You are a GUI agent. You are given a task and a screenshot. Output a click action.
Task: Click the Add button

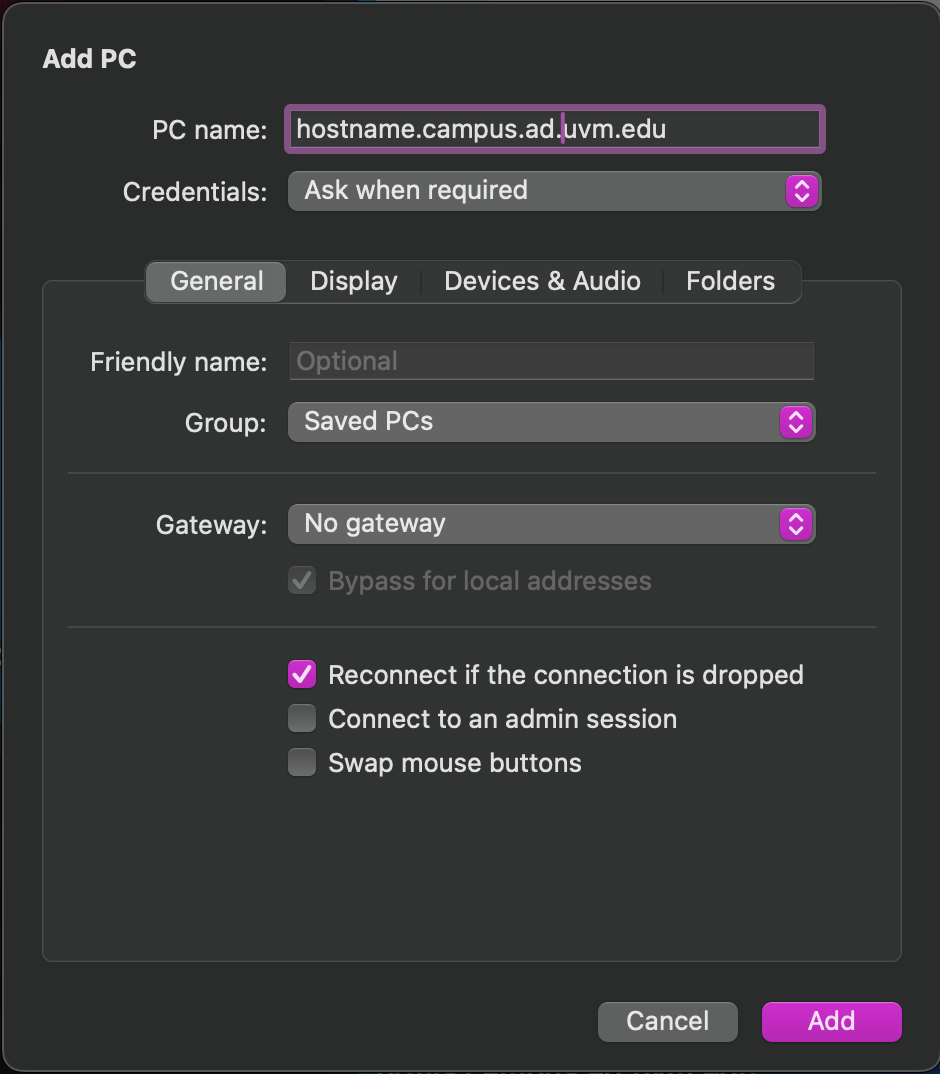[831, 1021]
